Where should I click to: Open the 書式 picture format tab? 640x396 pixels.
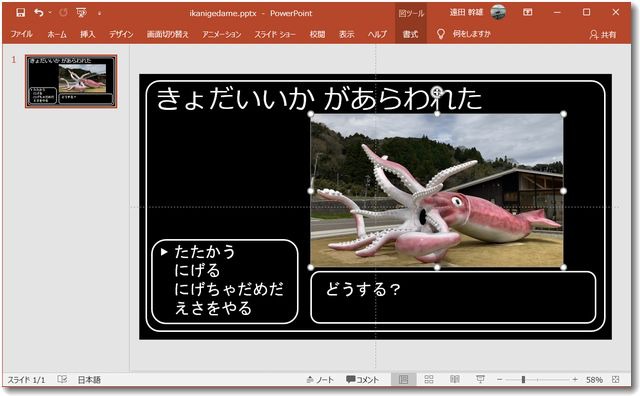pos(410,34)
